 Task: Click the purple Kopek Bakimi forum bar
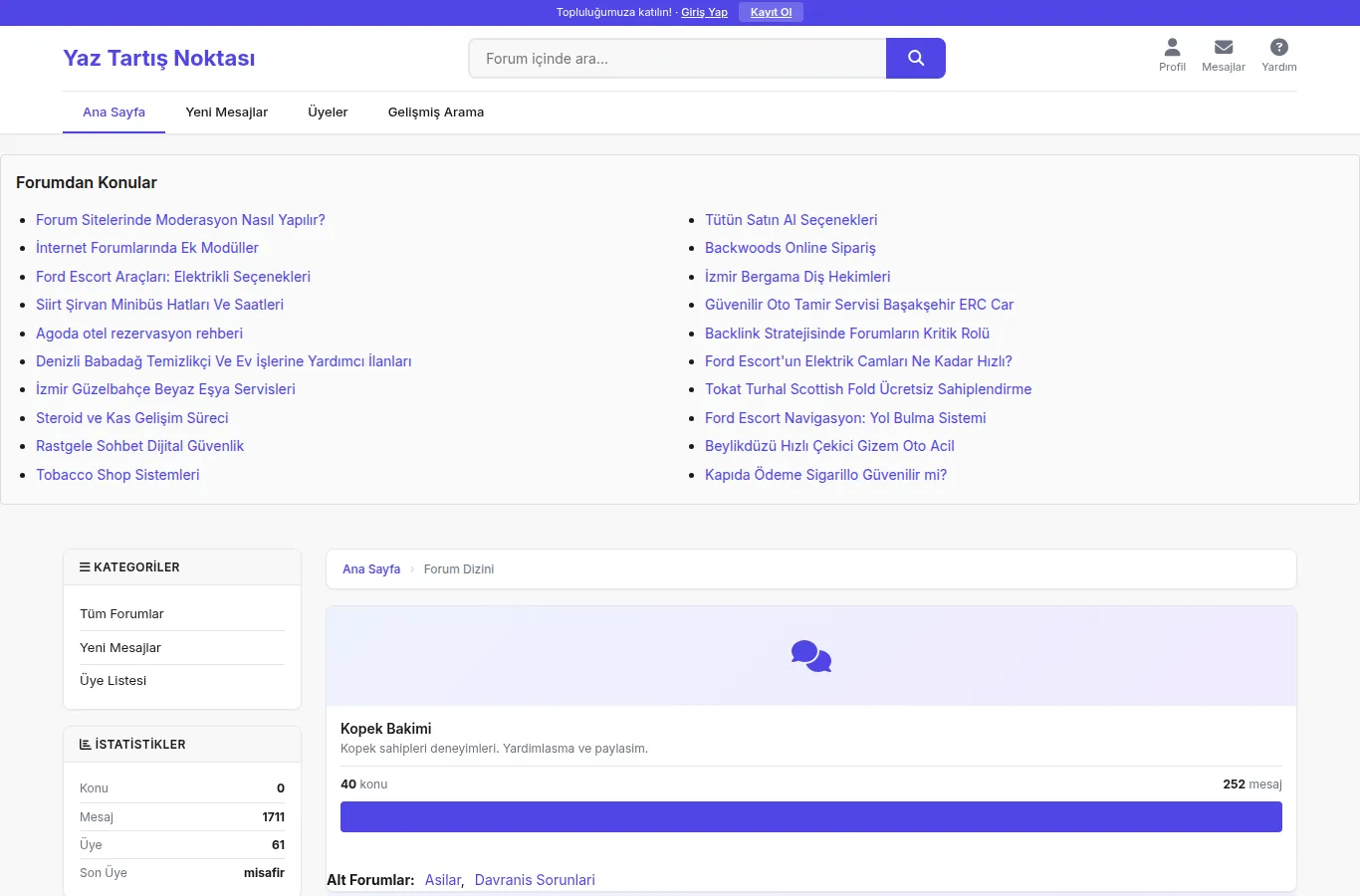coord(811,817)
